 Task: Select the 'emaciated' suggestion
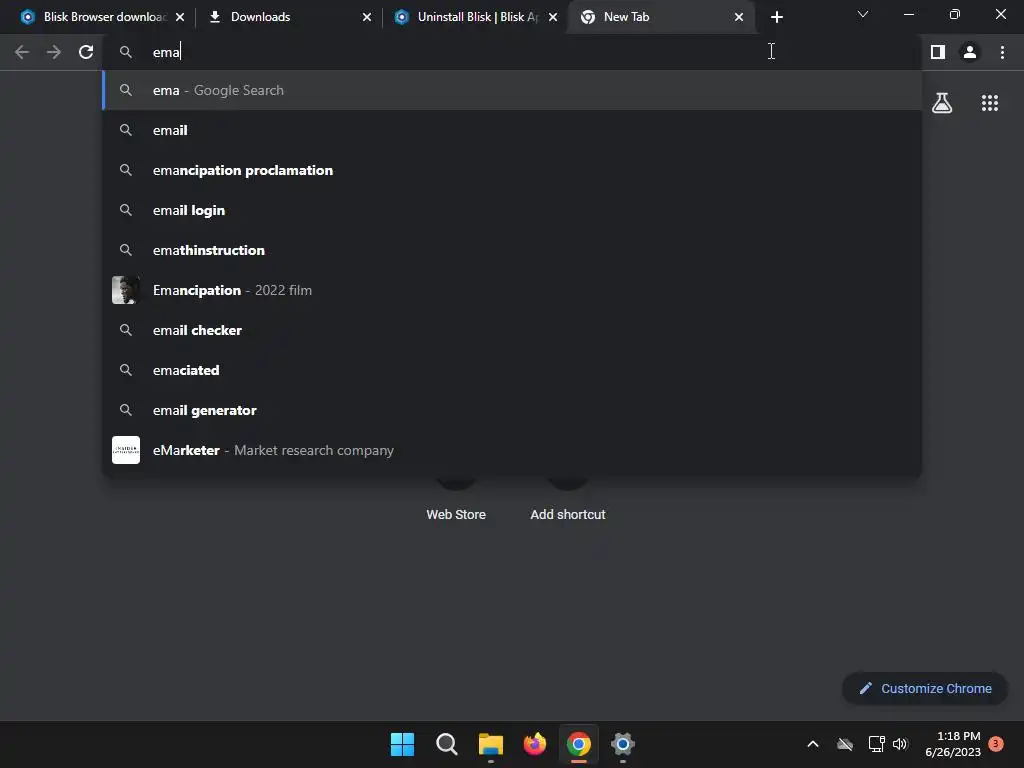pyautogui.click(x=512, y=370)
